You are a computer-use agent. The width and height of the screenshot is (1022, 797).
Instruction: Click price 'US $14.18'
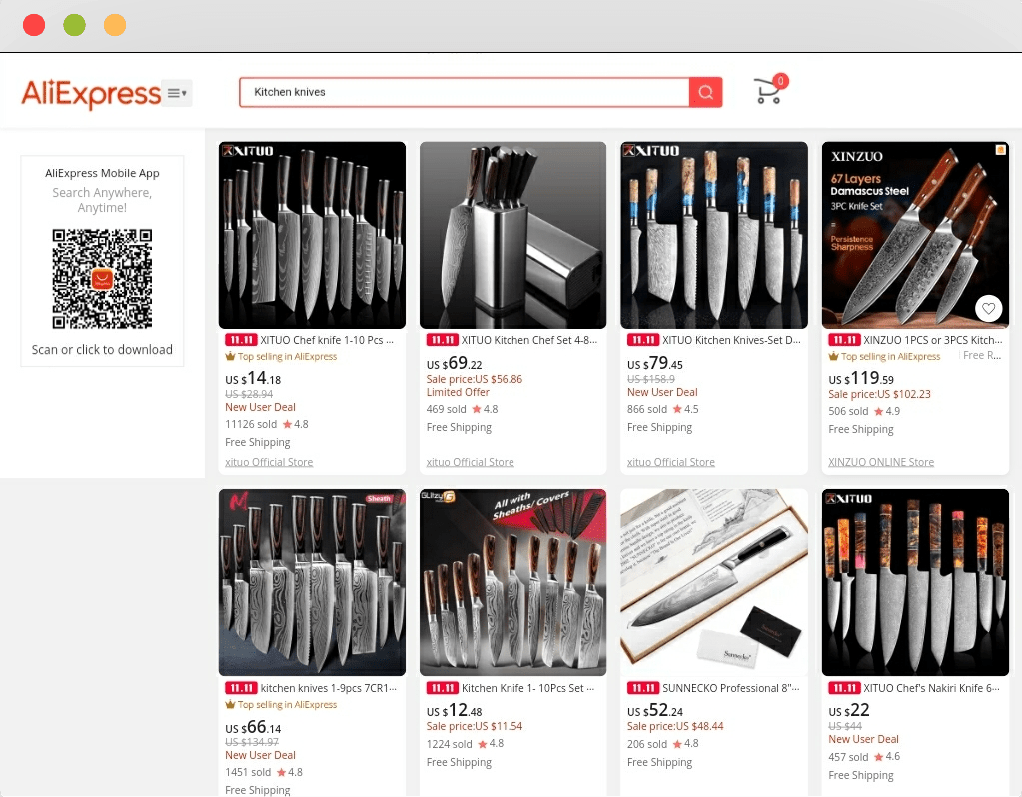253,378
